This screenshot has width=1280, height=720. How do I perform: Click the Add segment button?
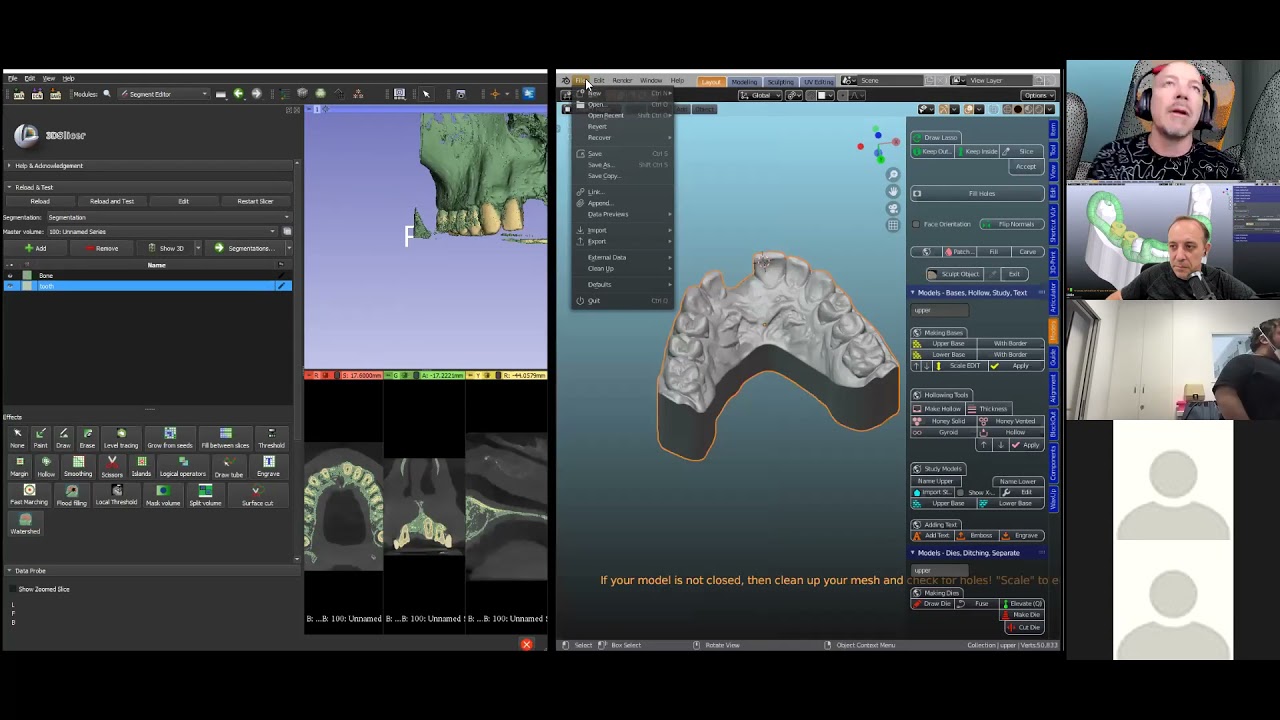click(35, 248)
